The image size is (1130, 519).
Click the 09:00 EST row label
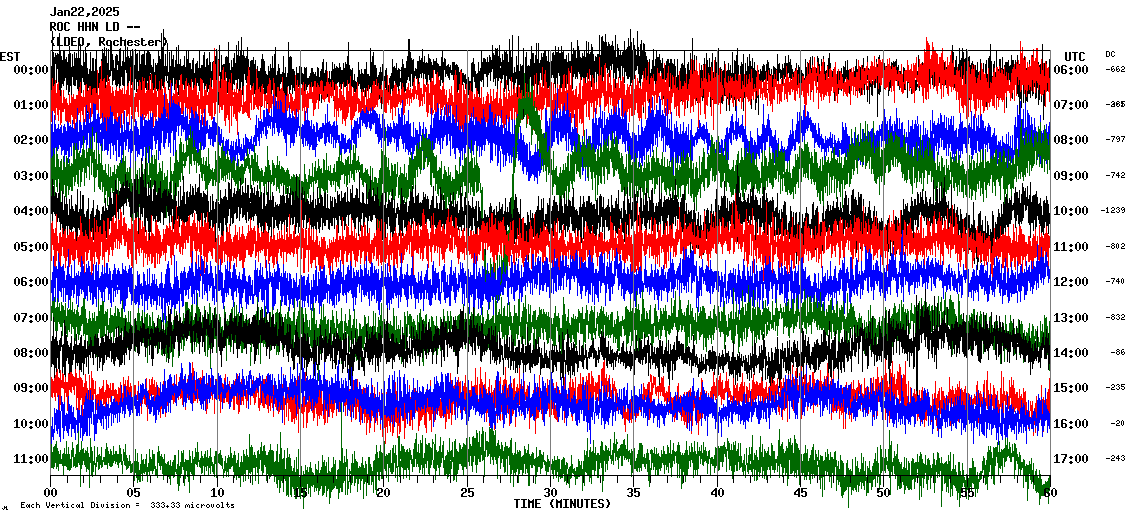point(30,388)
